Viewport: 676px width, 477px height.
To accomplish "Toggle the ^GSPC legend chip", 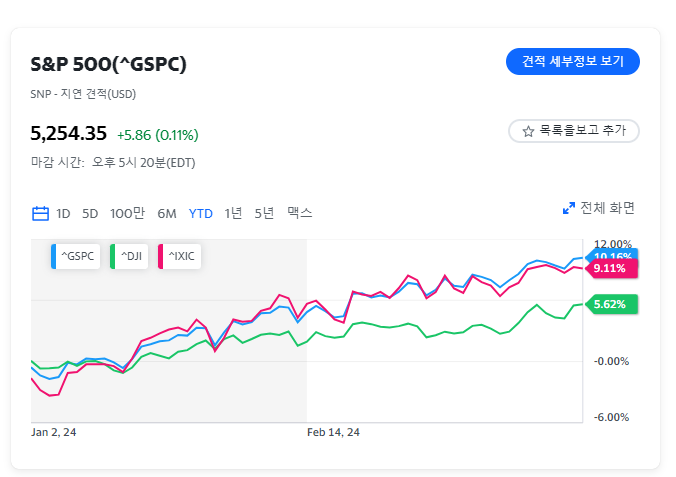I will tap(75, 256).
